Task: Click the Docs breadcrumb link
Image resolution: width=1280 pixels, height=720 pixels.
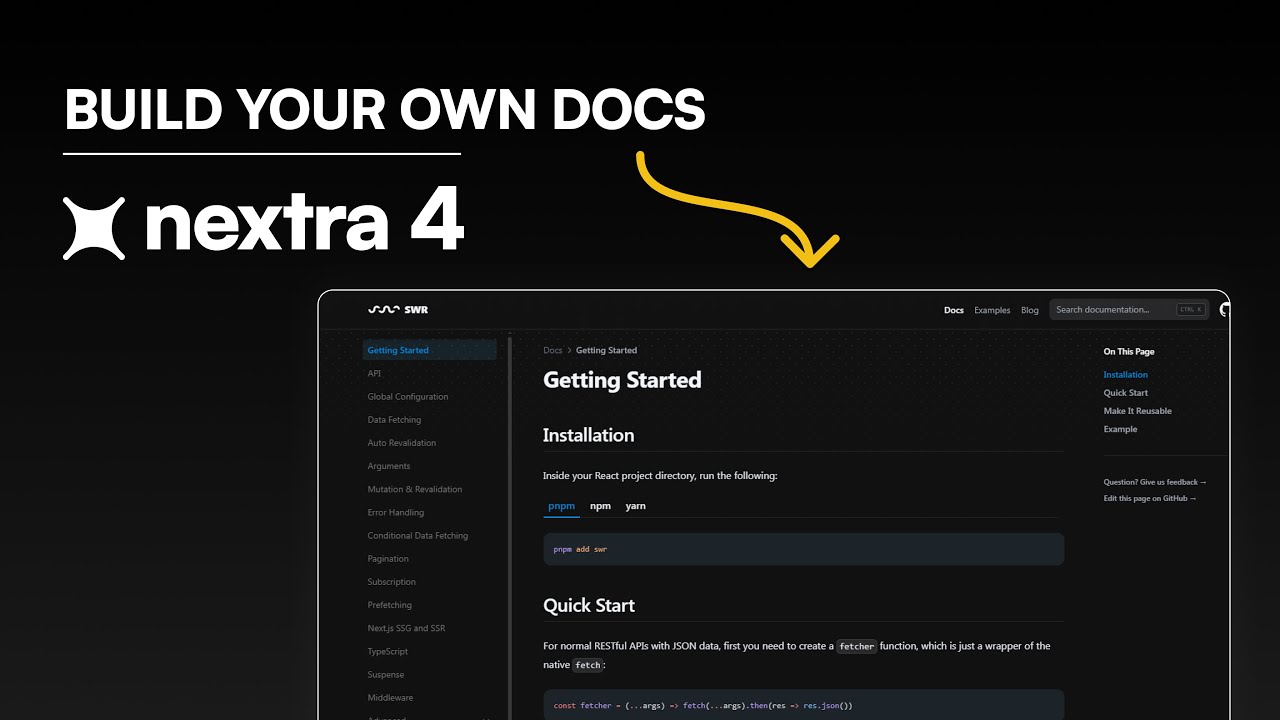Action: (553, 350)
